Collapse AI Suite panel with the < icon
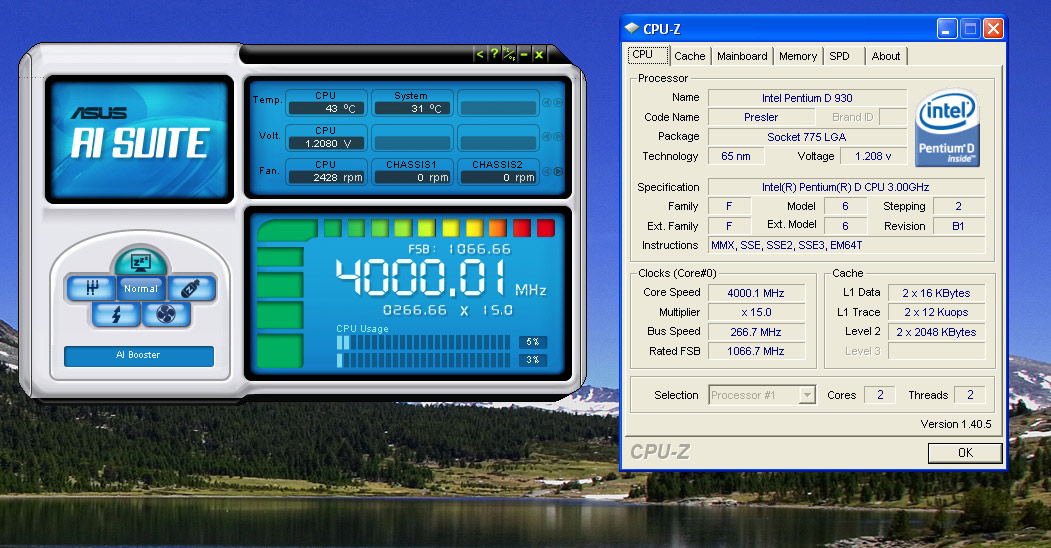This screenshot has width=1051, height=548. (x=479, y=54)
